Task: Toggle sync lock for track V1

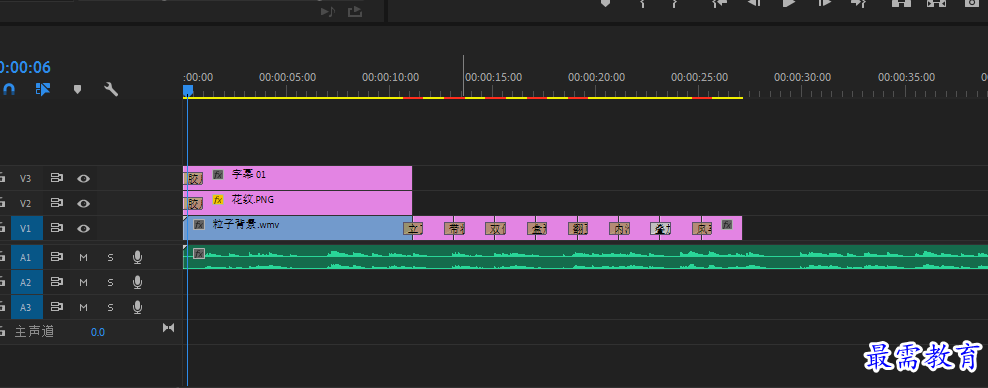Action: tap(57, 228)
